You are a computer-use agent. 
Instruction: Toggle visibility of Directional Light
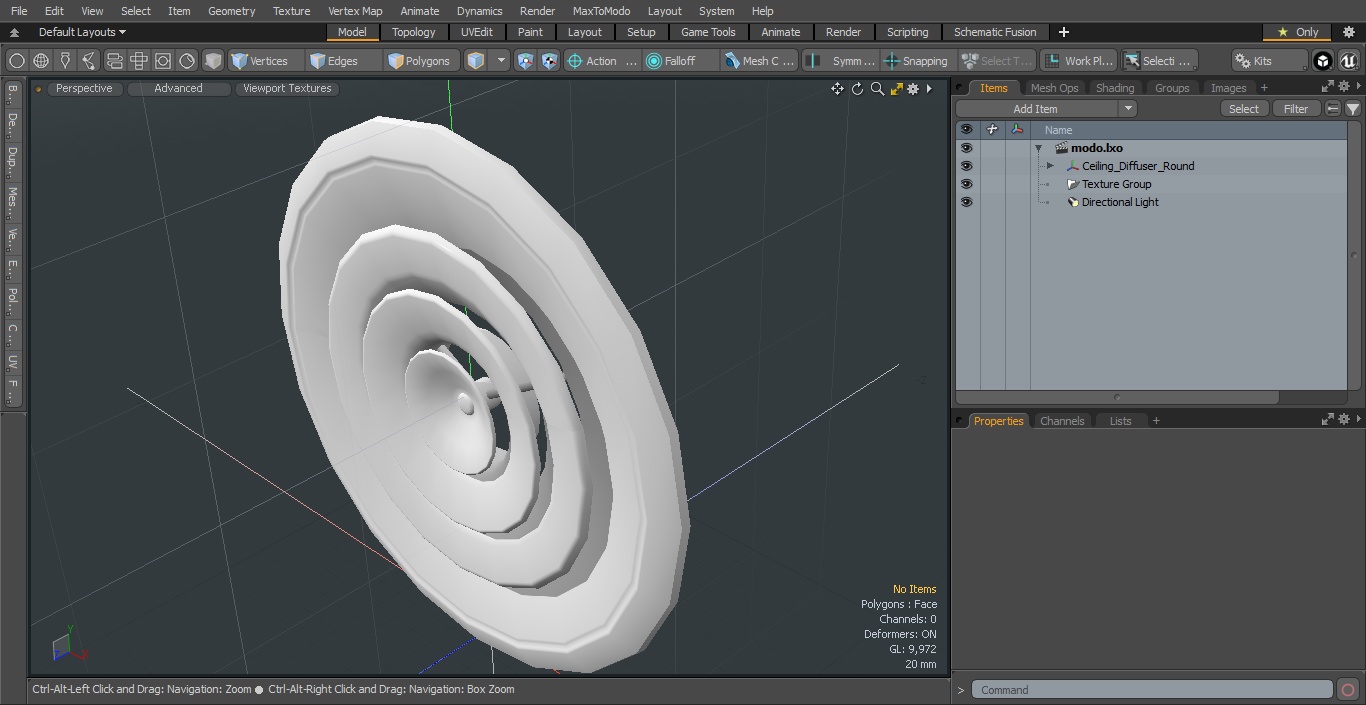(x=966, y=202)
